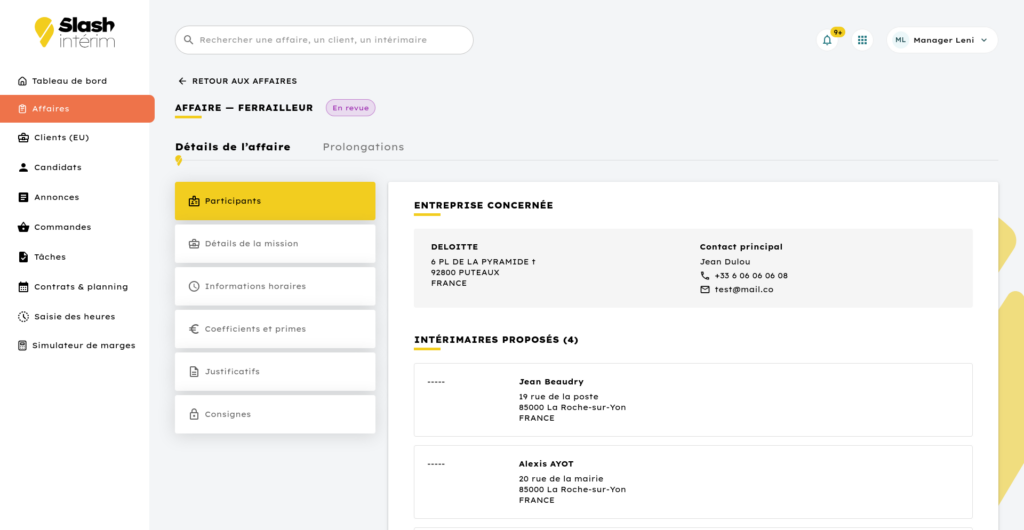Click the ML avatar circle
Screen dimensions: 1024x530
901,40
